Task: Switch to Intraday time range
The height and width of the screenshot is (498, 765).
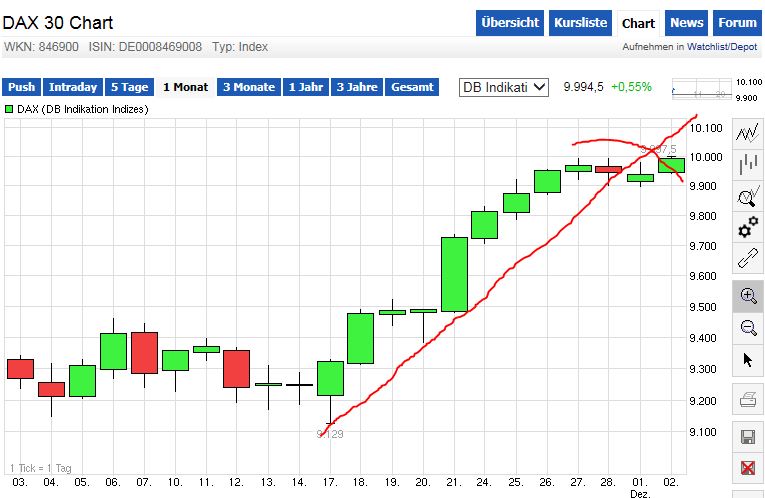Action: click(73, 87)
